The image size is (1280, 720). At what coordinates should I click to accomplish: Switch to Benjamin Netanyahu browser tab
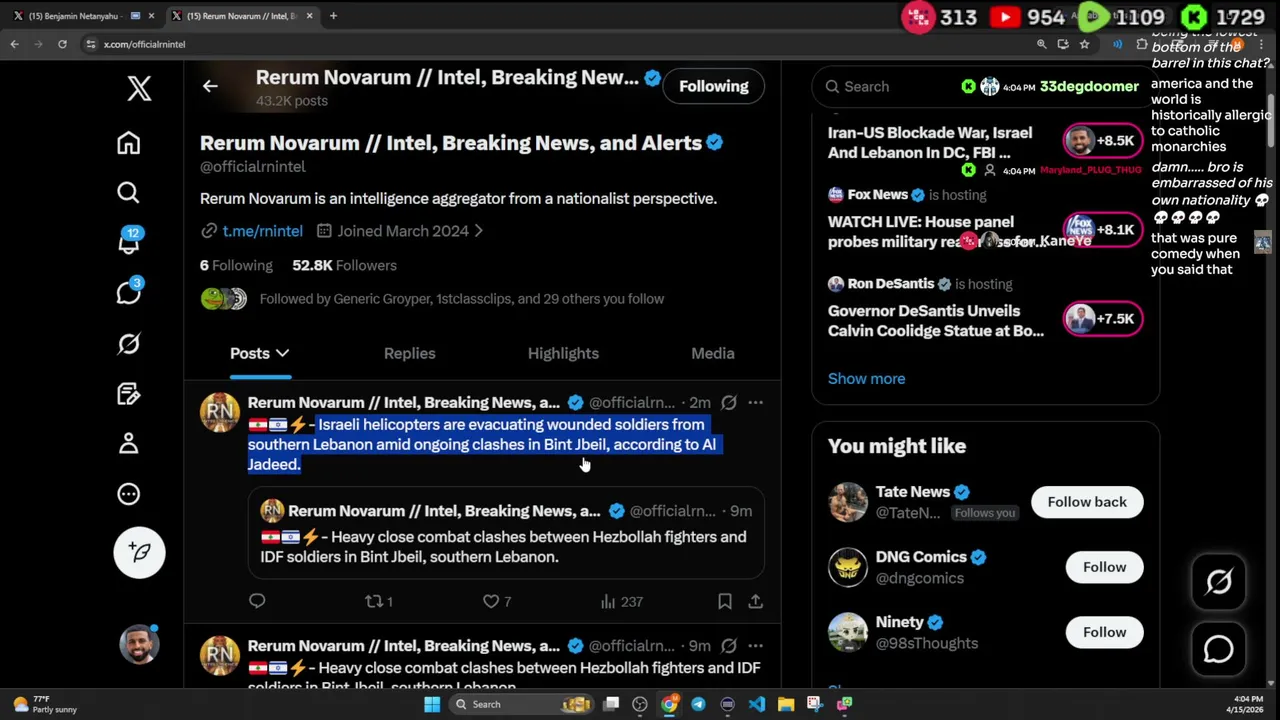[x=80, y=16]
